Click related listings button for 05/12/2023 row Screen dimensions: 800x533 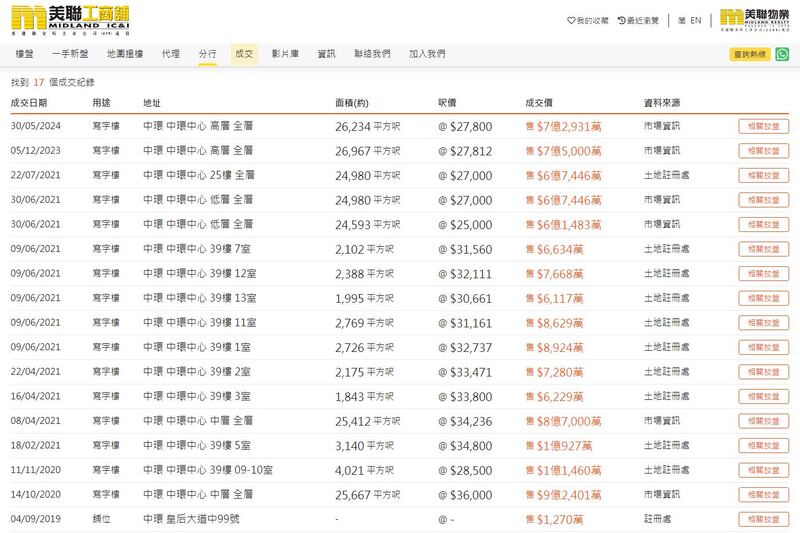[x=763, y=151]
